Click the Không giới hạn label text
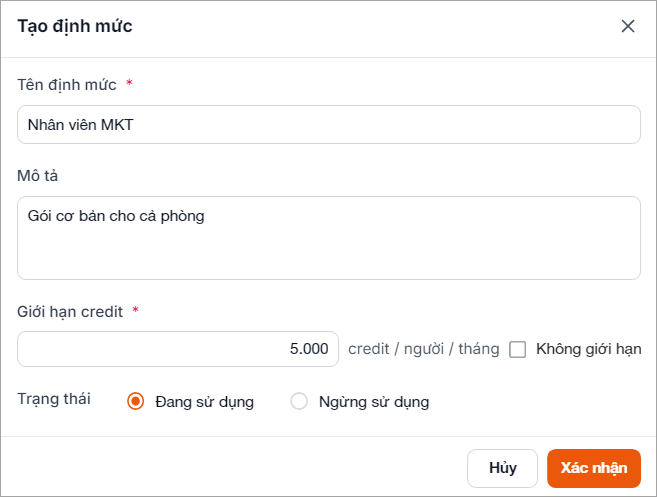The image size is (657, 497). click(x=588, y=349)
